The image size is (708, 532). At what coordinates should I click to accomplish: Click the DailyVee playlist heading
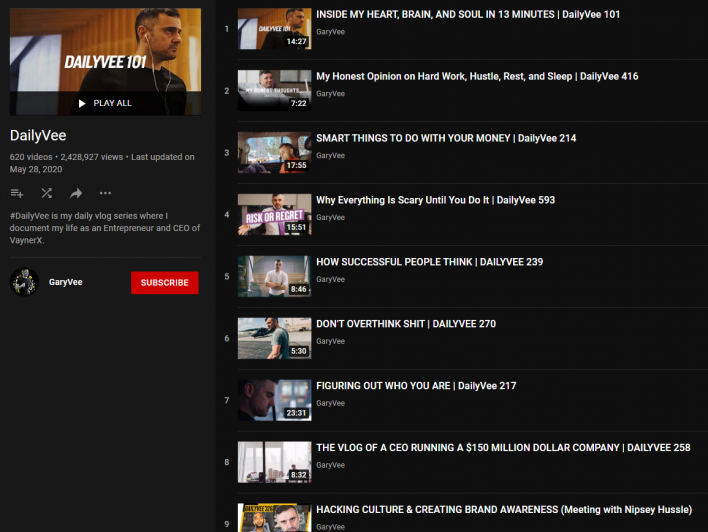click(x=38, y=135)
